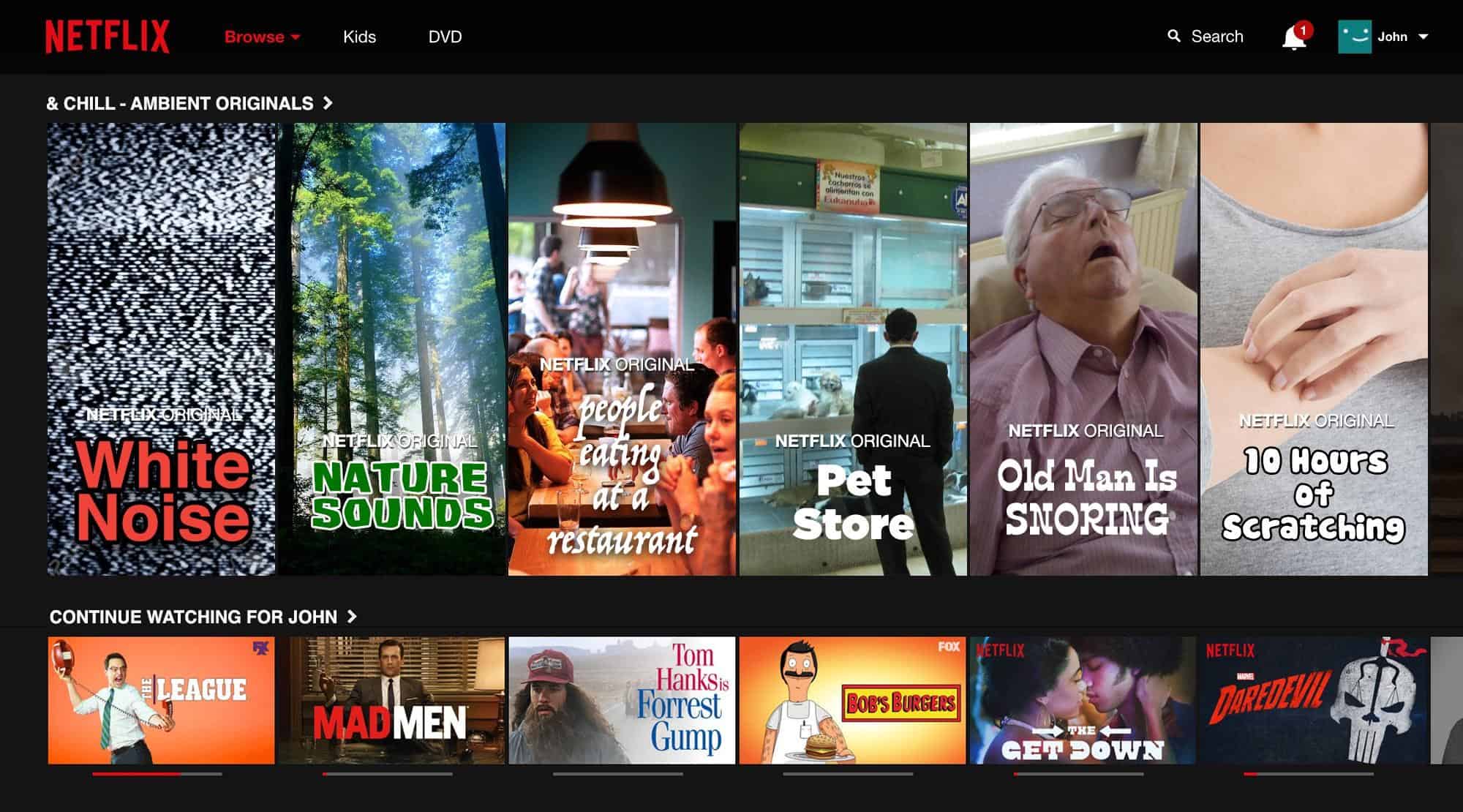Open the Pet Store poster
Viewport: 1463px width, 812px height.
(x=853, y=349)
